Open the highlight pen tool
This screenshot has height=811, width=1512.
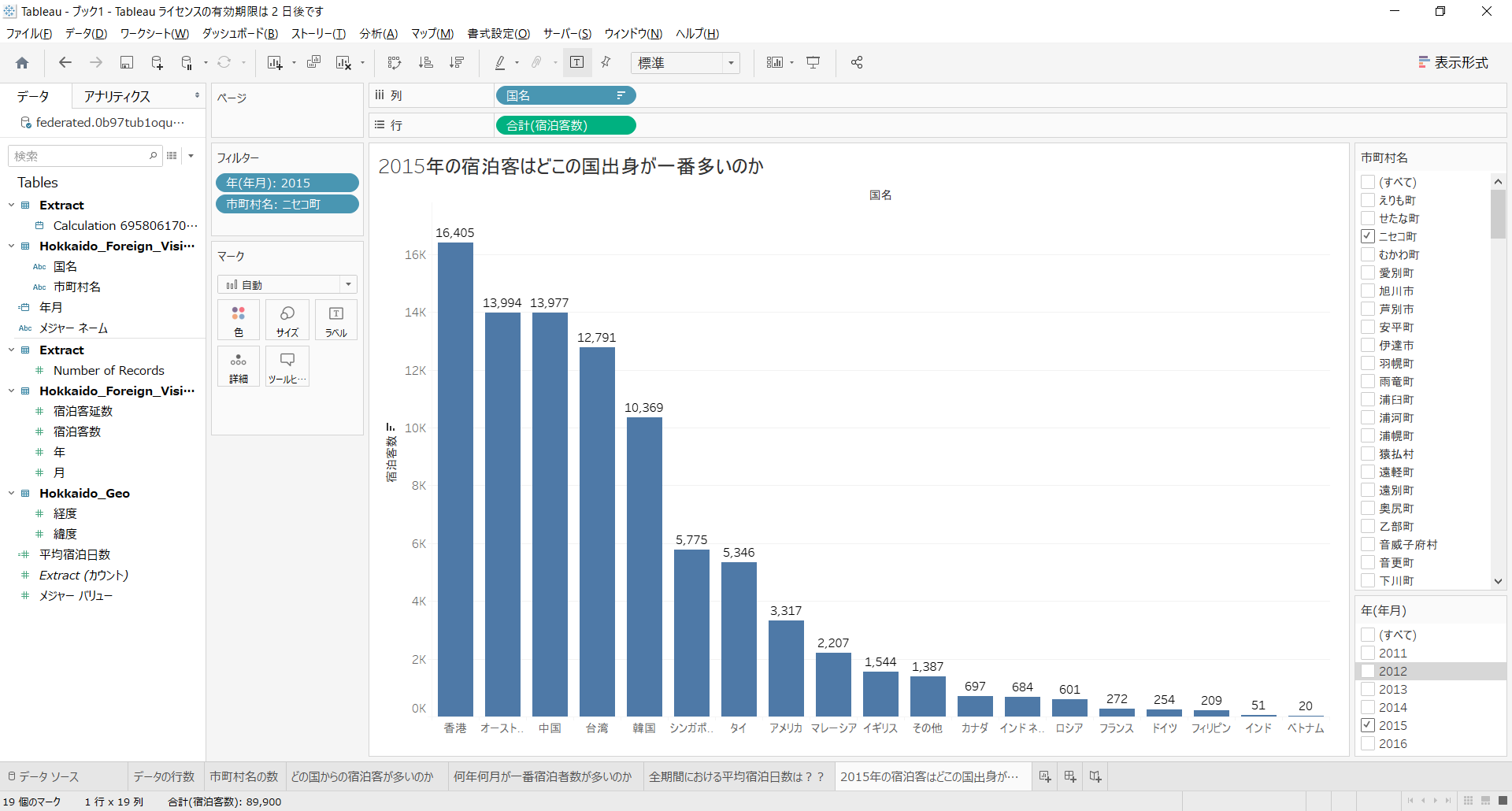500,63
